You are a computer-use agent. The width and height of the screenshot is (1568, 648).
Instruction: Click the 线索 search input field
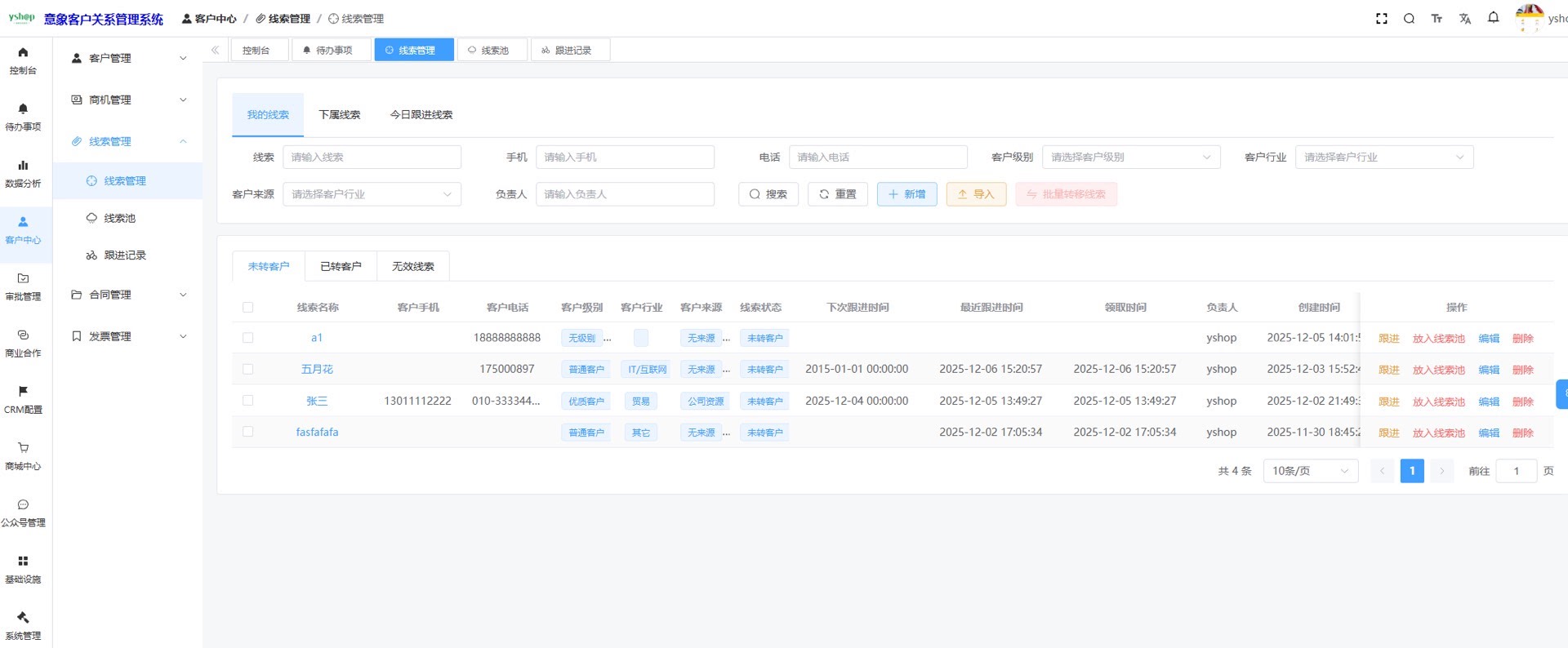[x=372, y=157]
